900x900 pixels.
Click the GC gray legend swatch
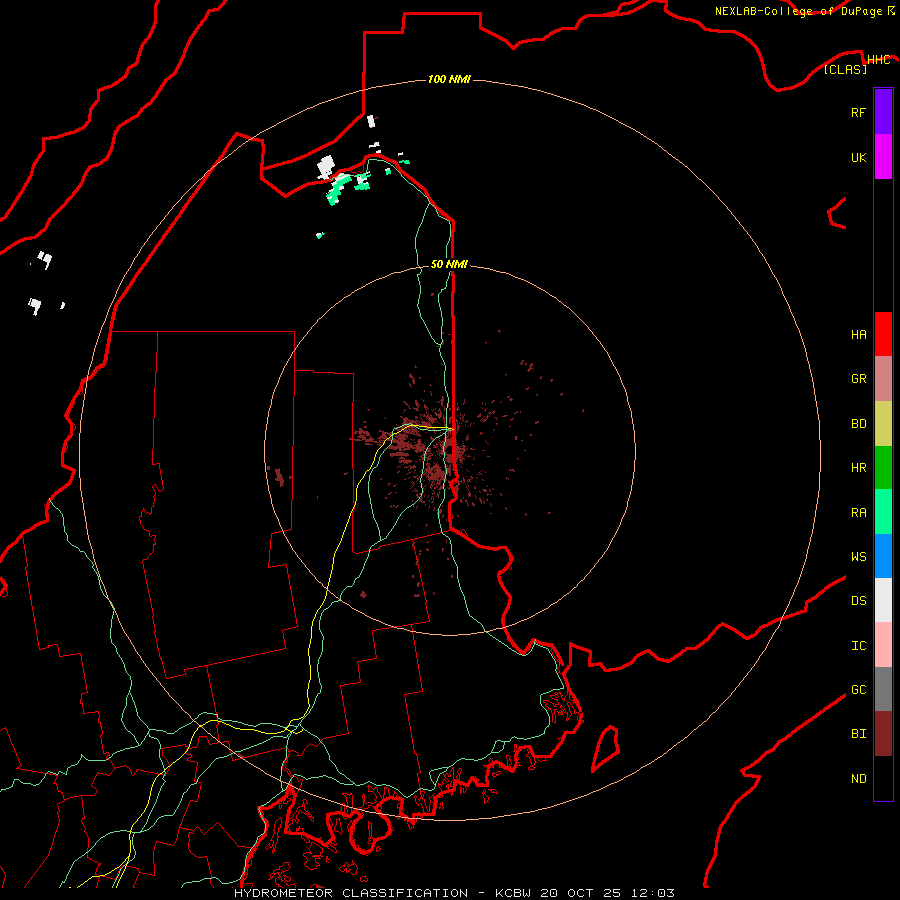(x=883, y=689)
